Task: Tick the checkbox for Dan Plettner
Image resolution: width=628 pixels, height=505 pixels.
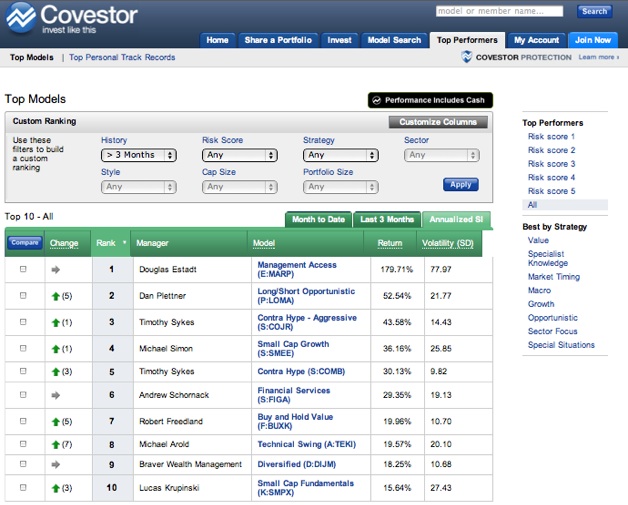Action: (23, 296)
